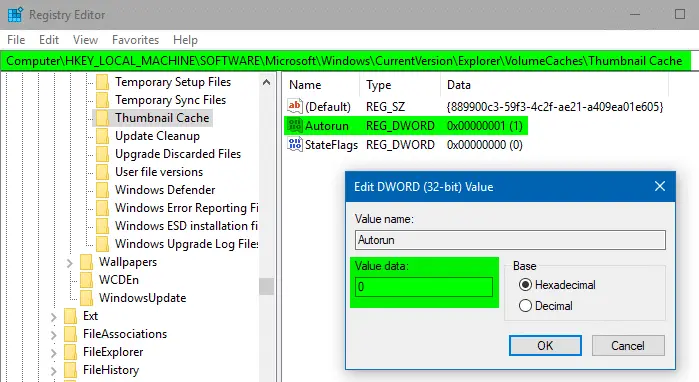The image size is (699, 382).
Task: Click the Update Cleanup folder icon
Action: click(x=103, y=136)
